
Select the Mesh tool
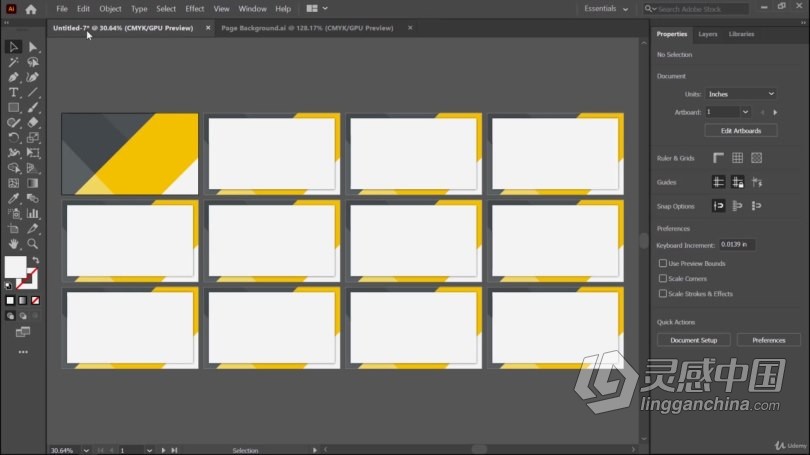point(13,183)
